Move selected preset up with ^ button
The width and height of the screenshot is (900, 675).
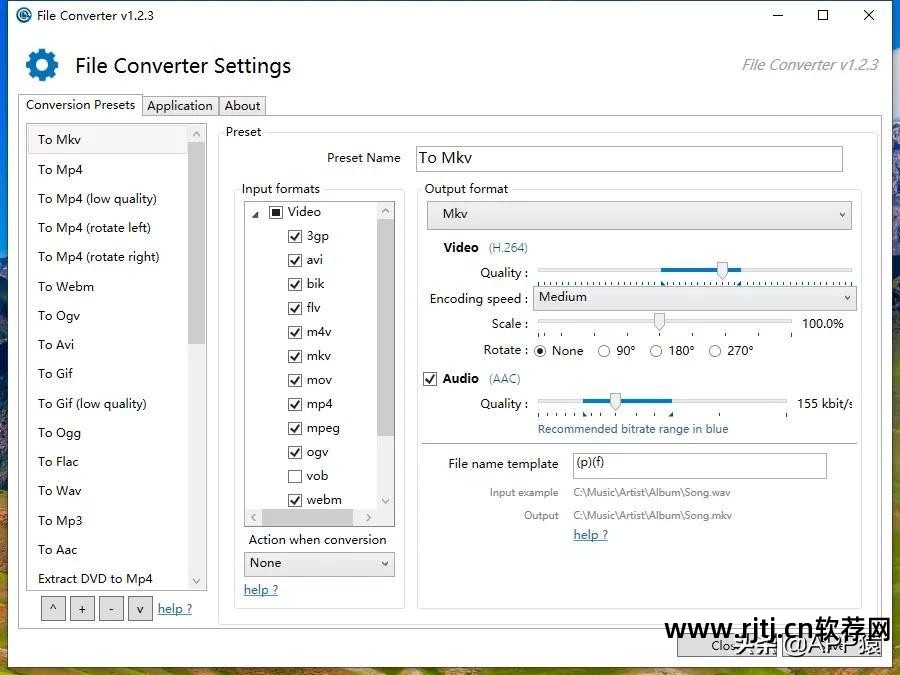[x=53, y=608]
